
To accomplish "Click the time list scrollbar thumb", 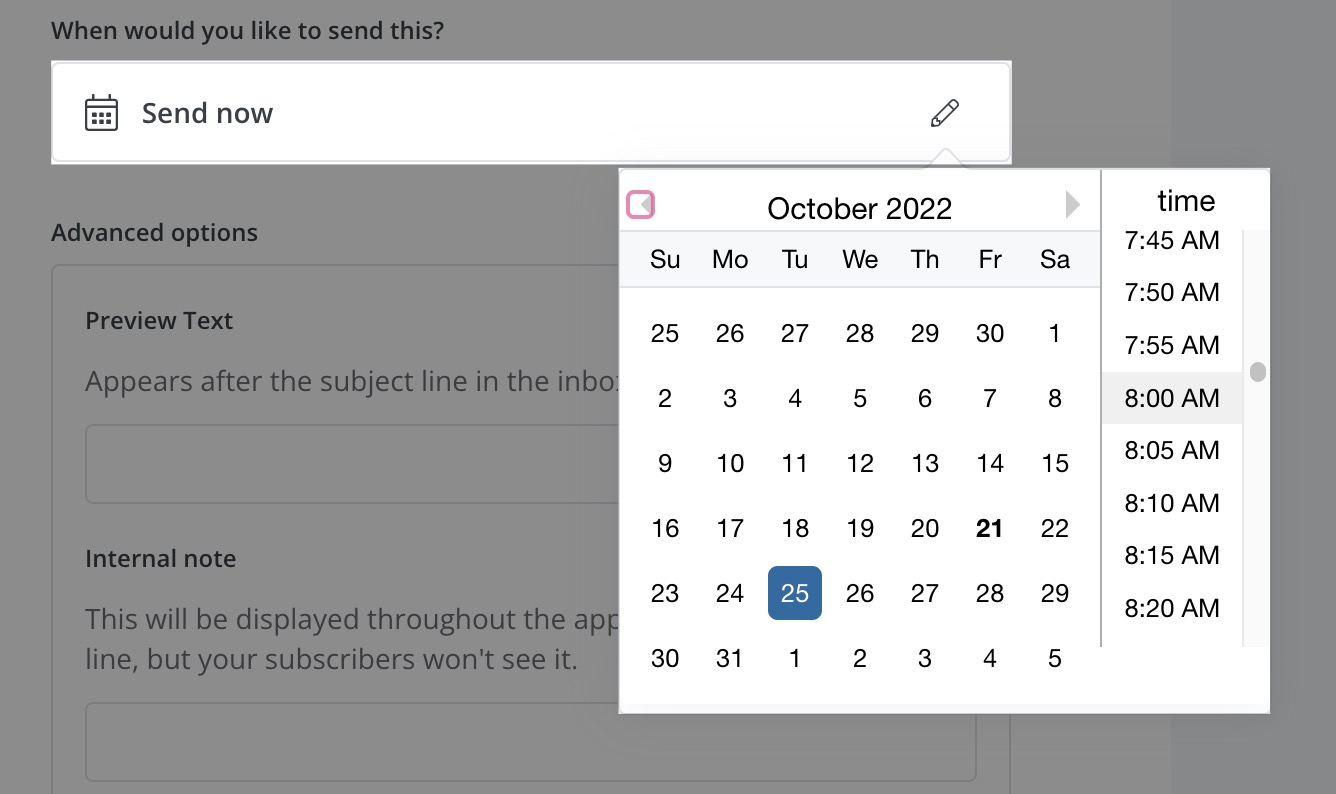I will [x=1258, y=372].
